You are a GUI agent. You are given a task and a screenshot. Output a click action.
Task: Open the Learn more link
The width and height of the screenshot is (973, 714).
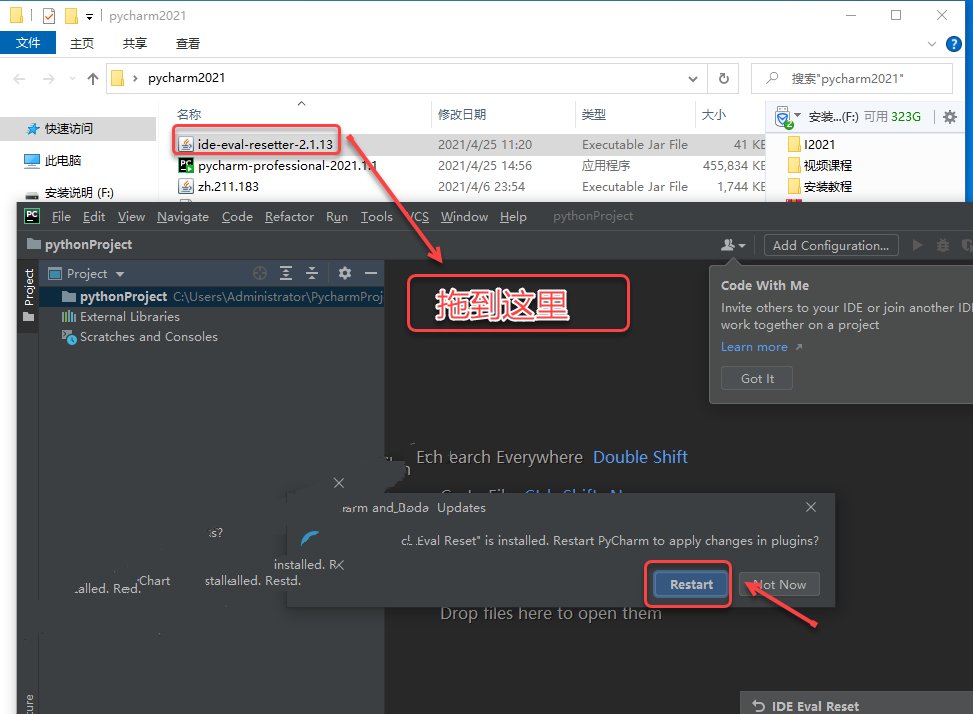[755, 347]
